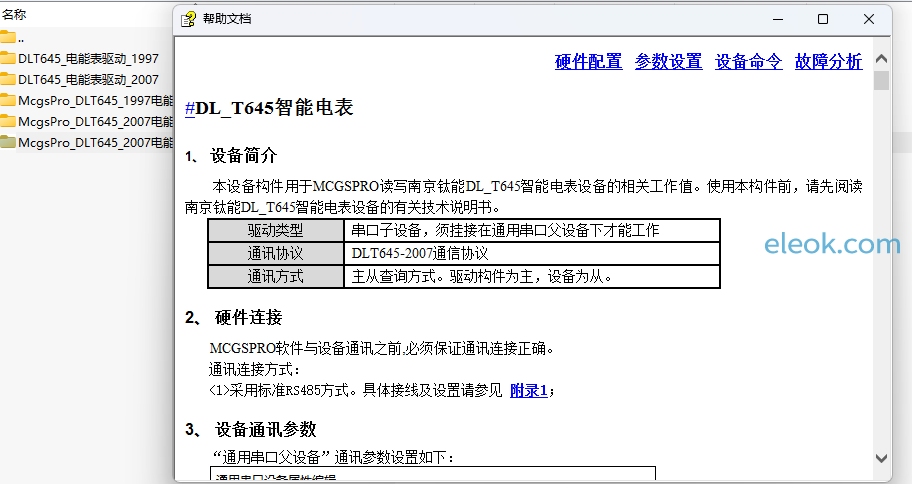The width and height of the screenshot is (912, 484).
Task: Select folder icon of McgsPro_DLT645_1997电能
Action: [x=8, y=100]
